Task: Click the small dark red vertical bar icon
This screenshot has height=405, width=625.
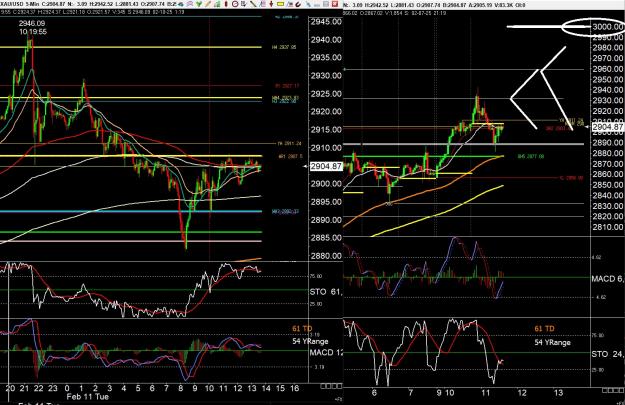Action: click(x=226, y=4)
